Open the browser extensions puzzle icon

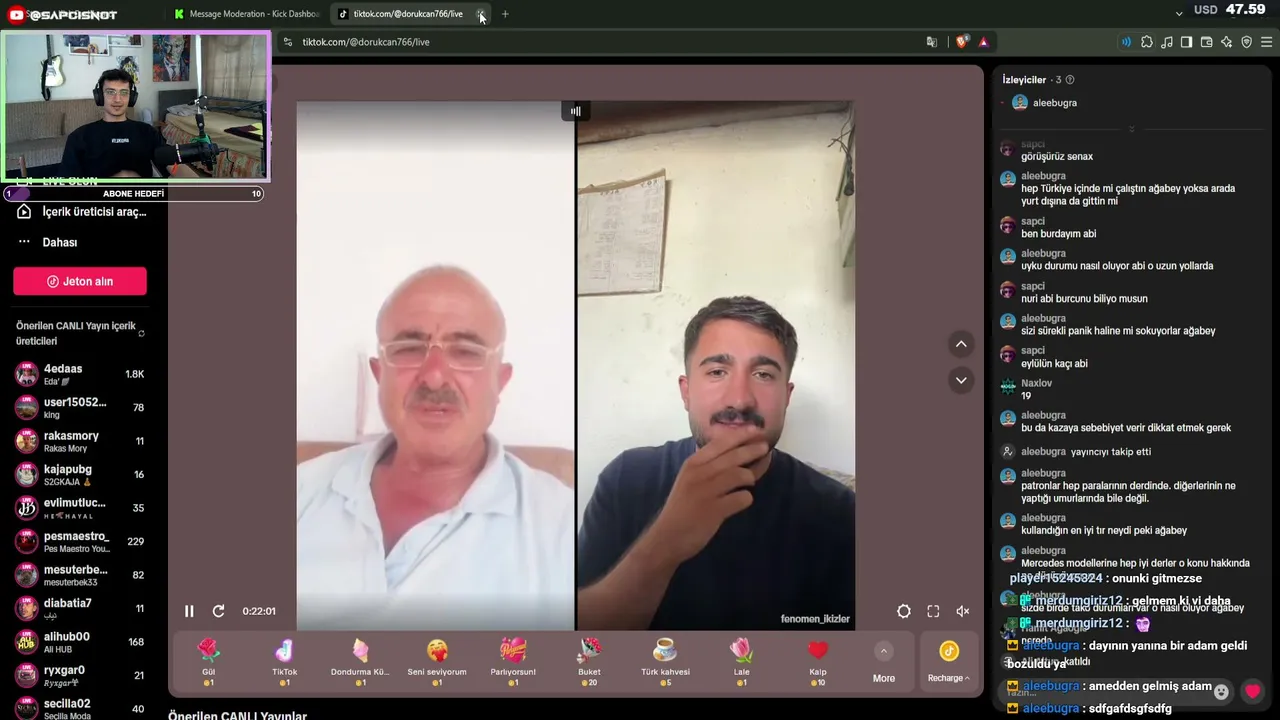point(1147,42)
